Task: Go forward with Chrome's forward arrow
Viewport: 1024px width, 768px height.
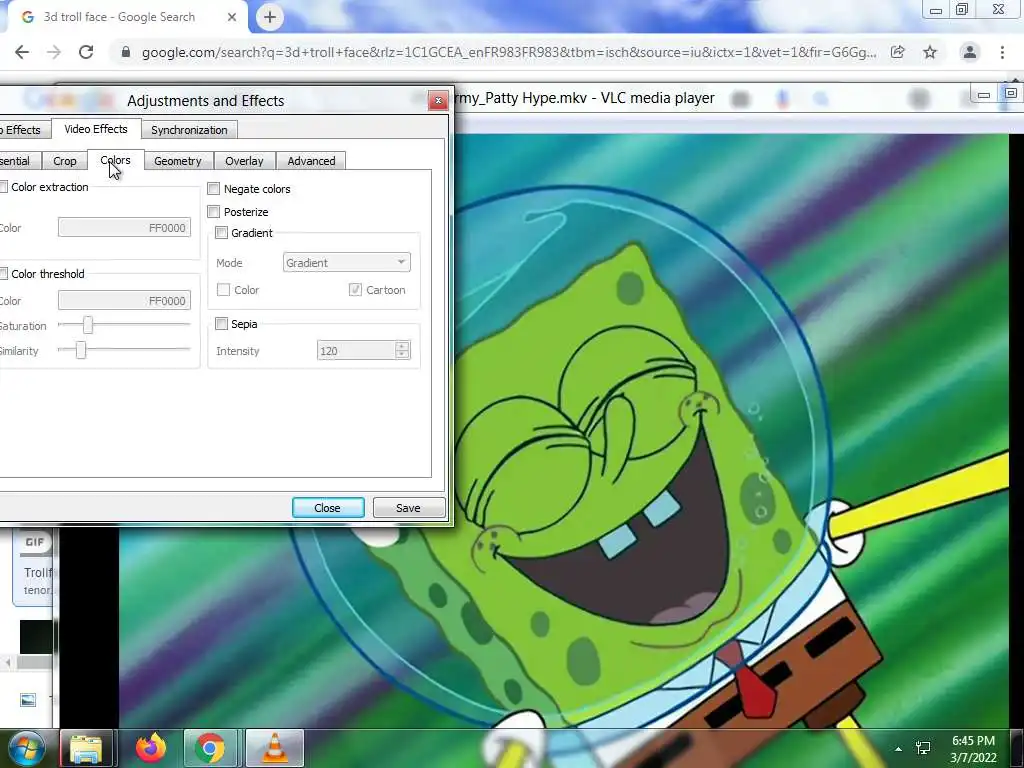Action: 54,52
